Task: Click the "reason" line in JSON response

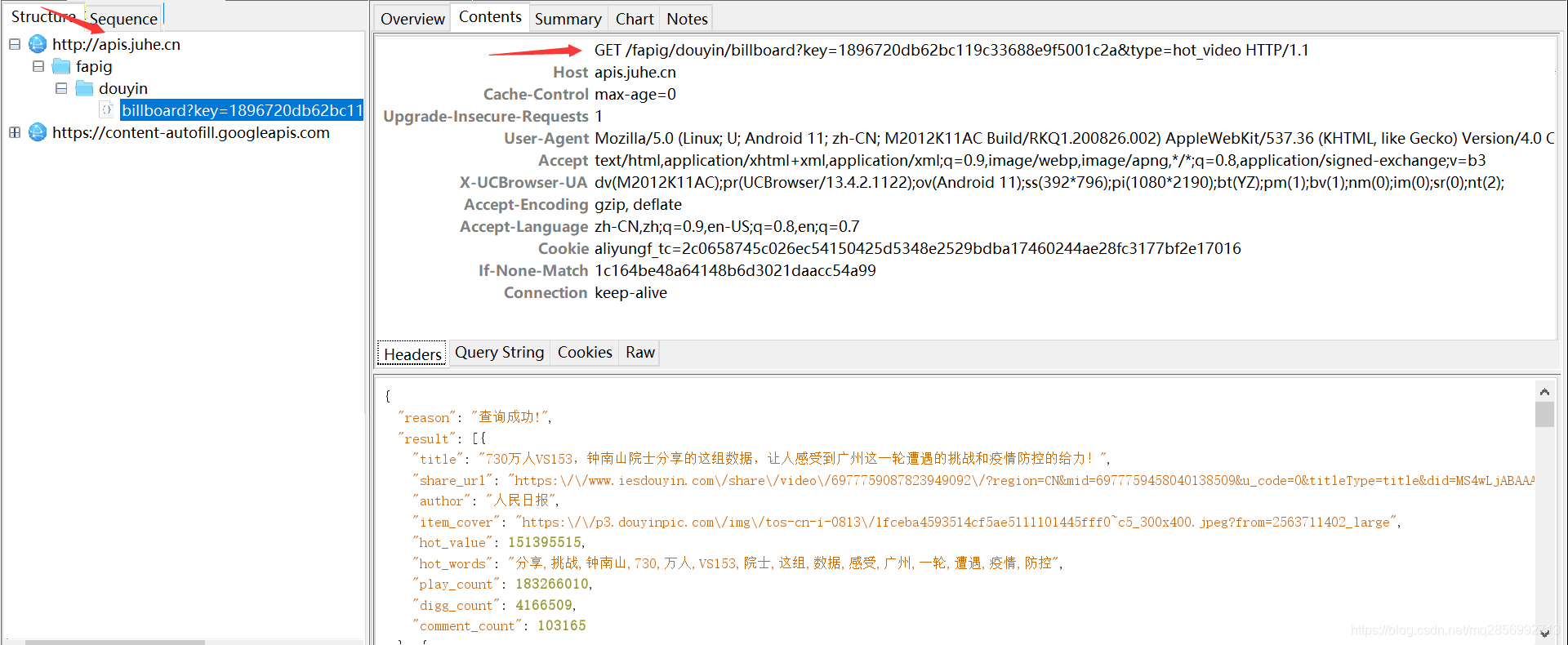Action: (x=474, y=417)
